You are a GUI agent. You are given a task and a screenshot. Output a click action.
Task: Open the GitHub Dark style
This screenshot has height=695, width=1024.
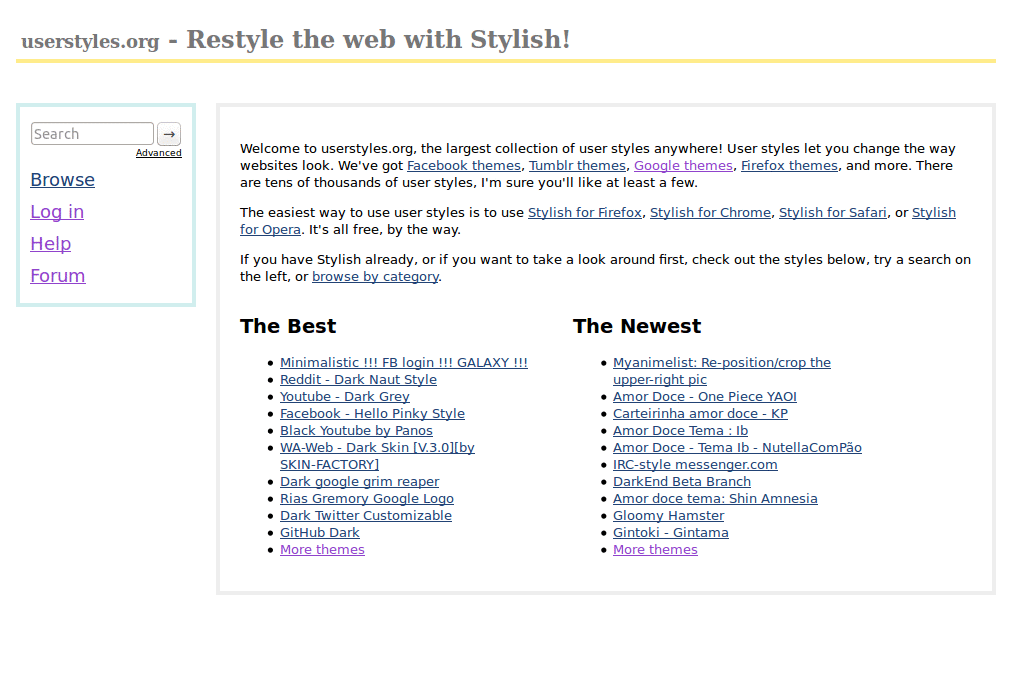click(319, 532)
